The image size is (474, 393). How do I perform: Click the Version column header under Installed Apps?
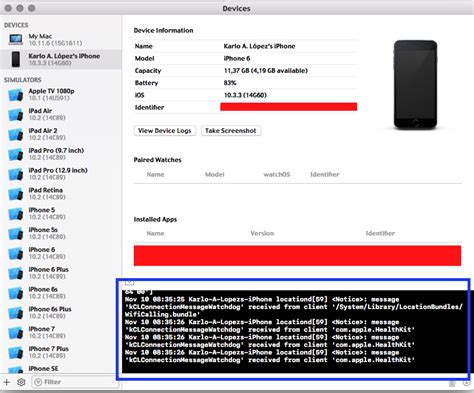[x=262, y=233]
